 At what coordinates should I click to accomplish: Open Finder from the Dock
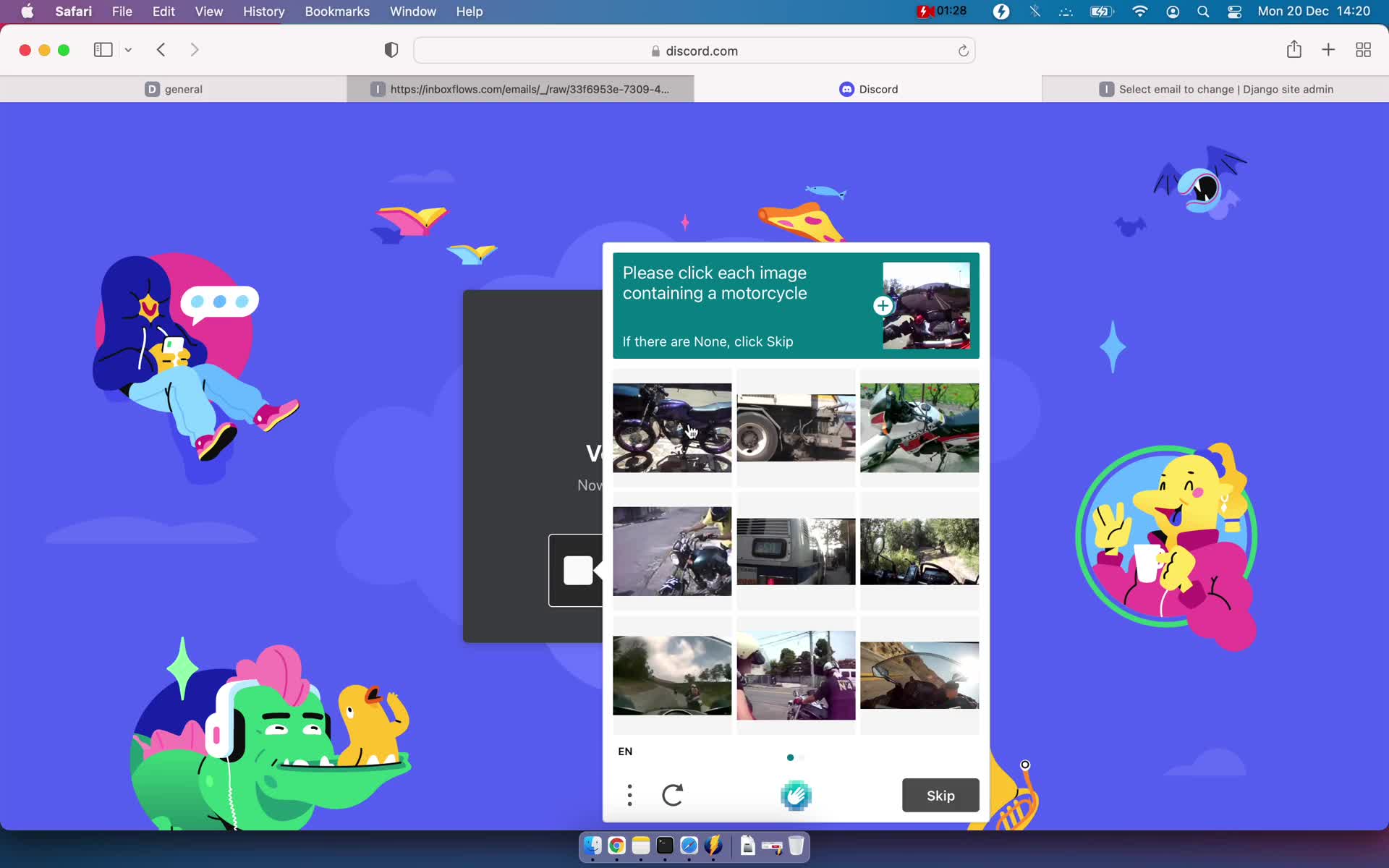coord(592,846)
